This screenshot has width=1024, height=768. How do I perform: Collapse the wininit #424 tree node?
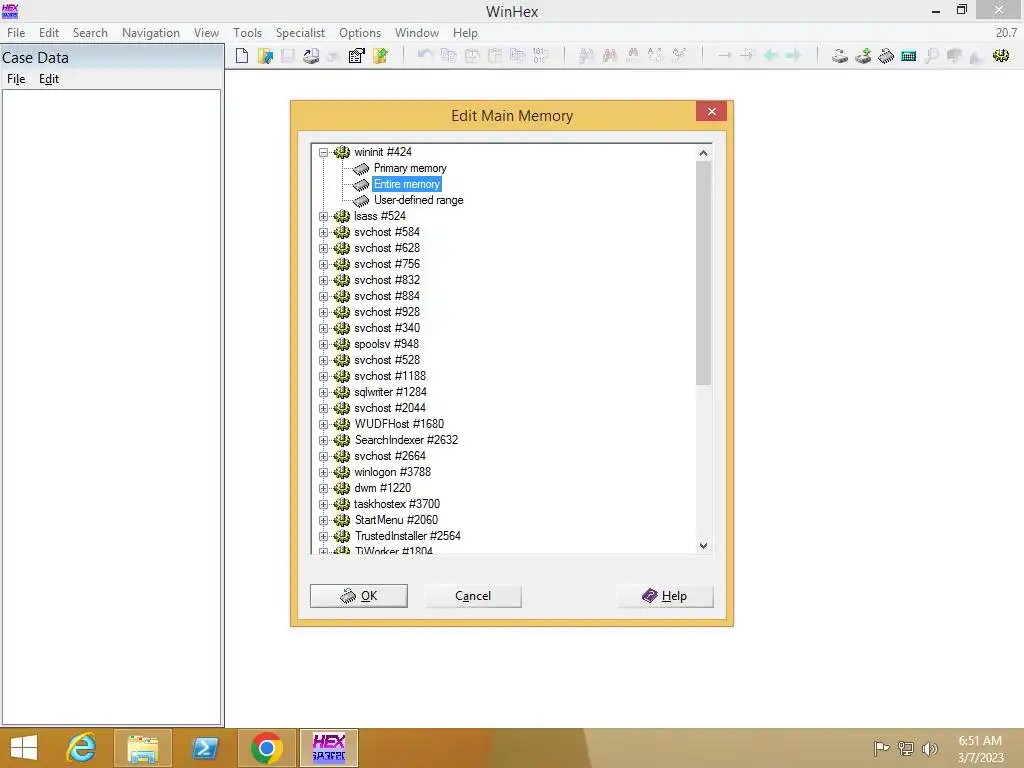click(323, 152)
